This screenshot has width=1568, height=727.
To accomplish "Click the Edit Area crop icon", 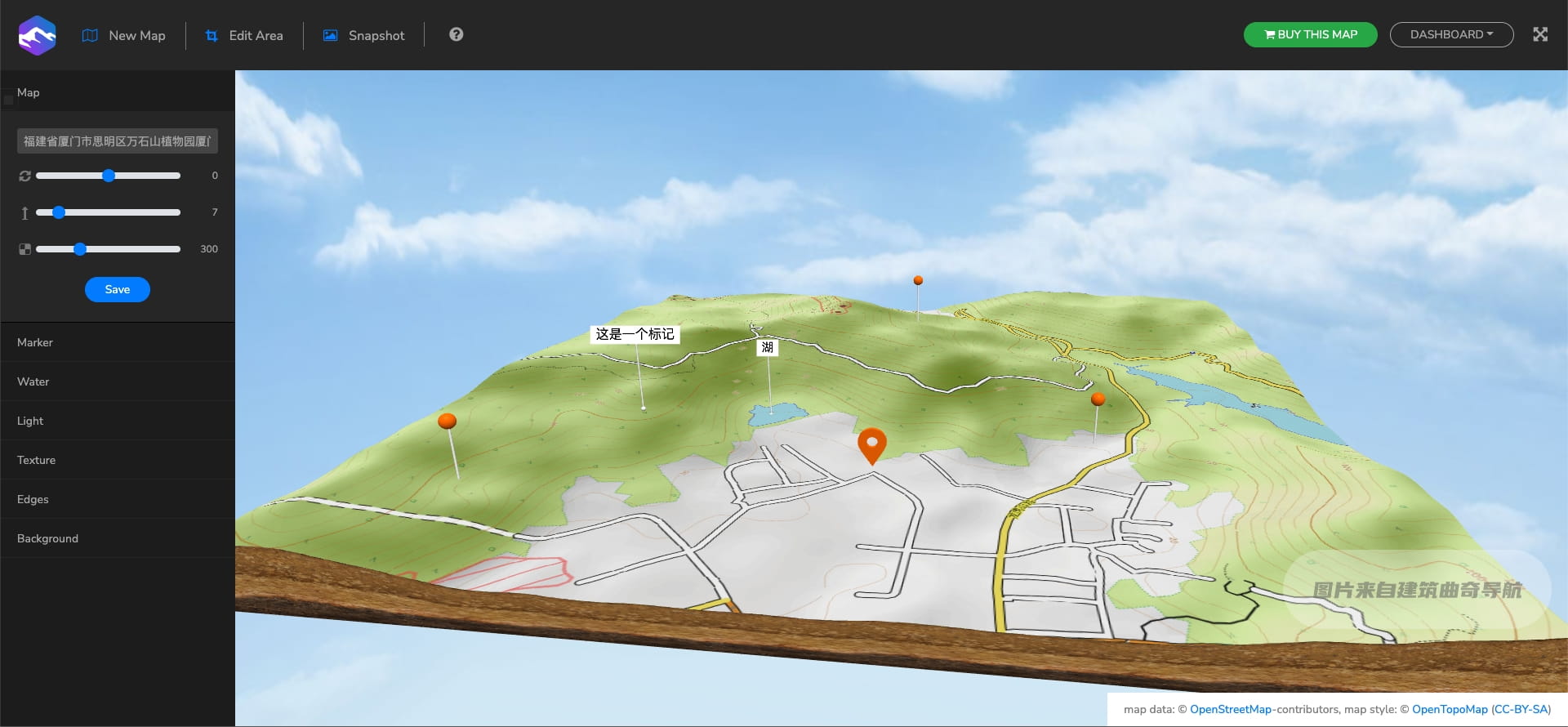I will (212, 35).
